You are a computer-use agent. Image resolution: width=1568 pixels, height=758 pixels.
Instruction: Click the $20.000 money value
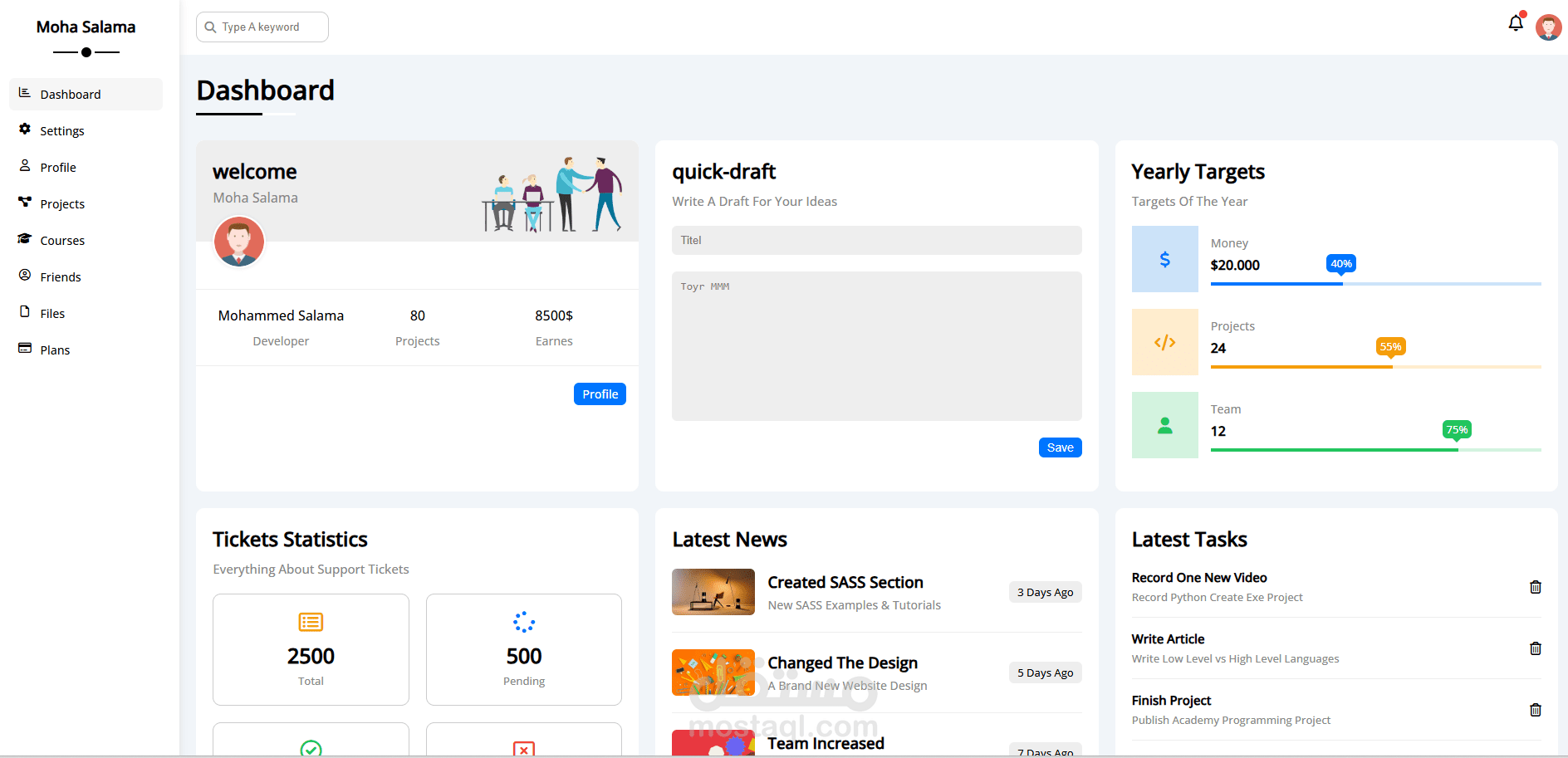[1235, 265]
